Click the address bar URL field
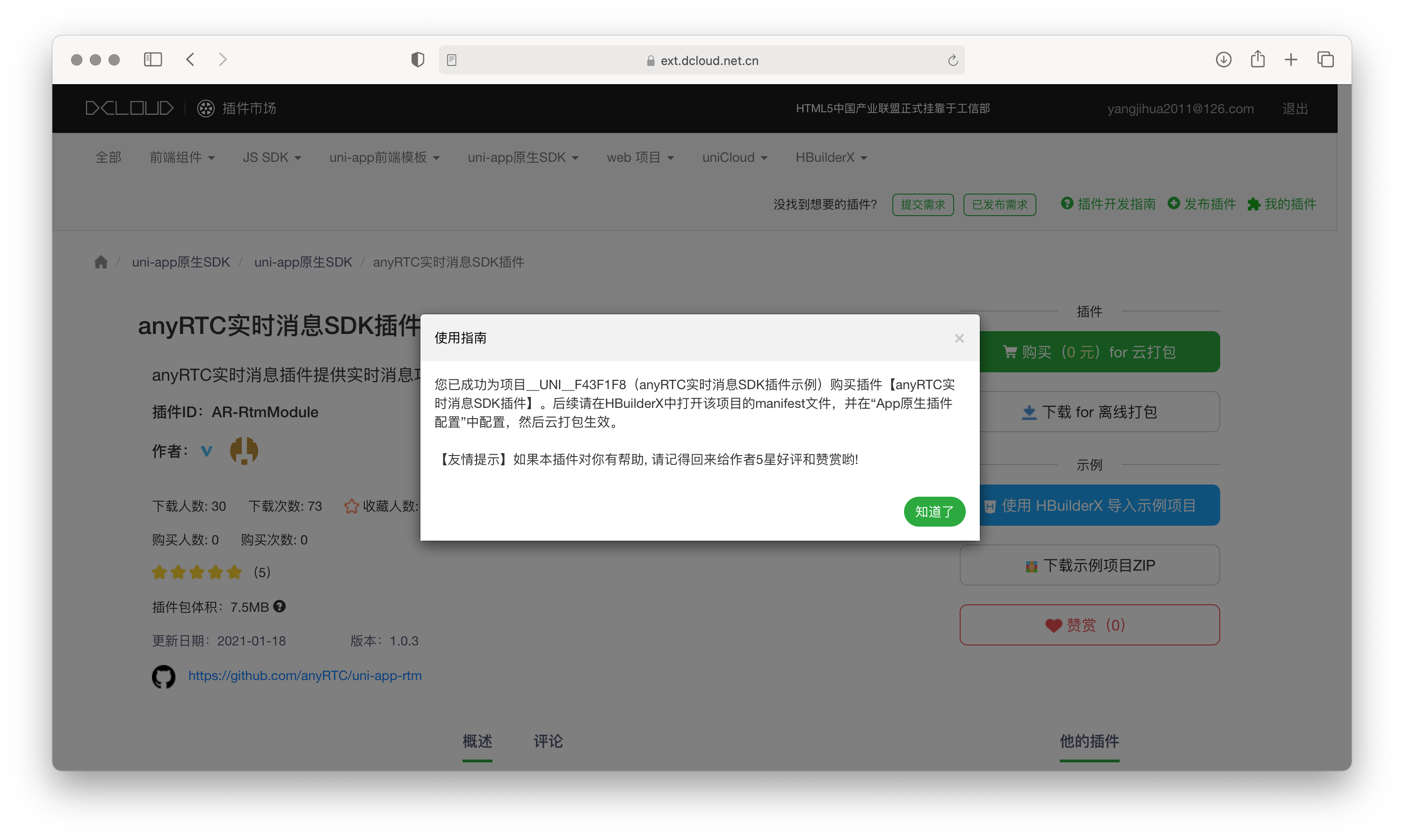Image resolution: width=1404 pixels, height=840 pixels. pyautogui.click(x=702, y=60)
